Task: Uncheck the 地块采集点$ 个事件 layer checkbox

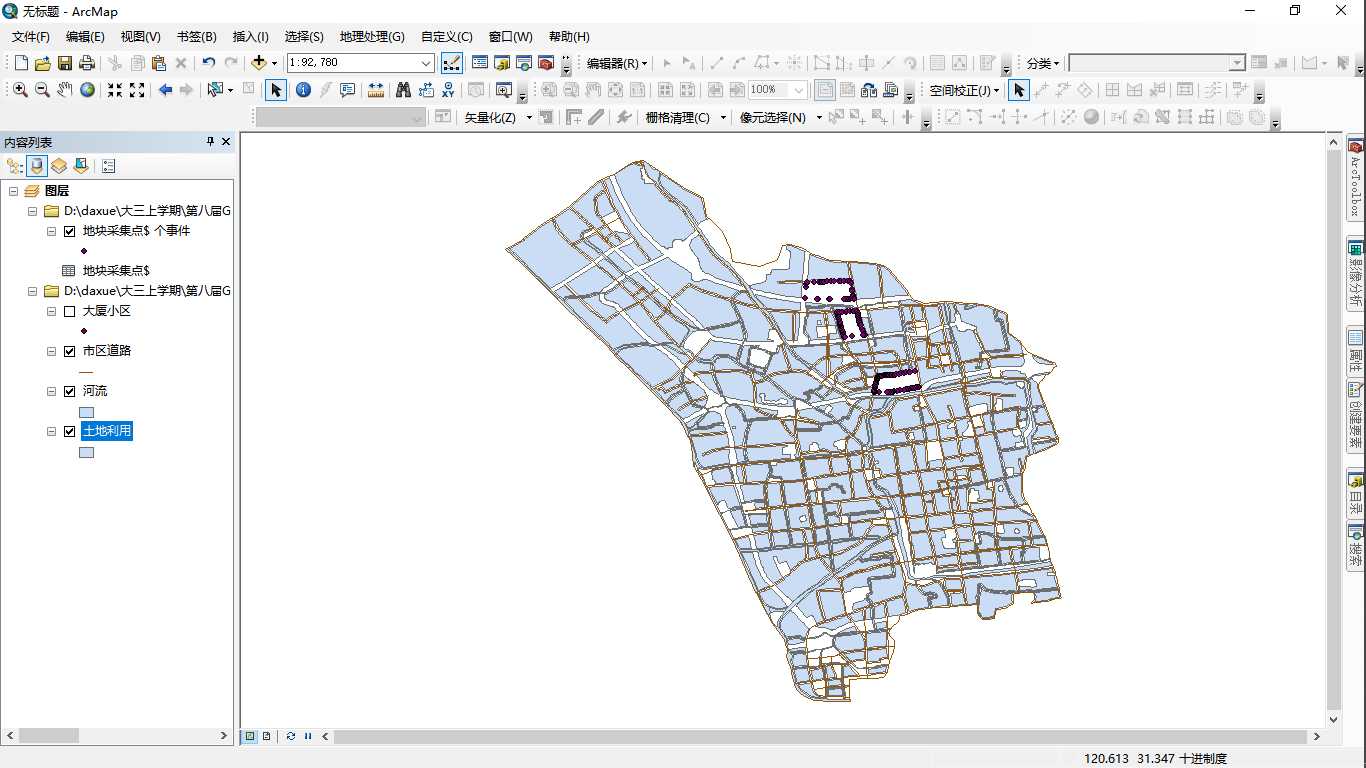Action: click(x=69, y=231)
